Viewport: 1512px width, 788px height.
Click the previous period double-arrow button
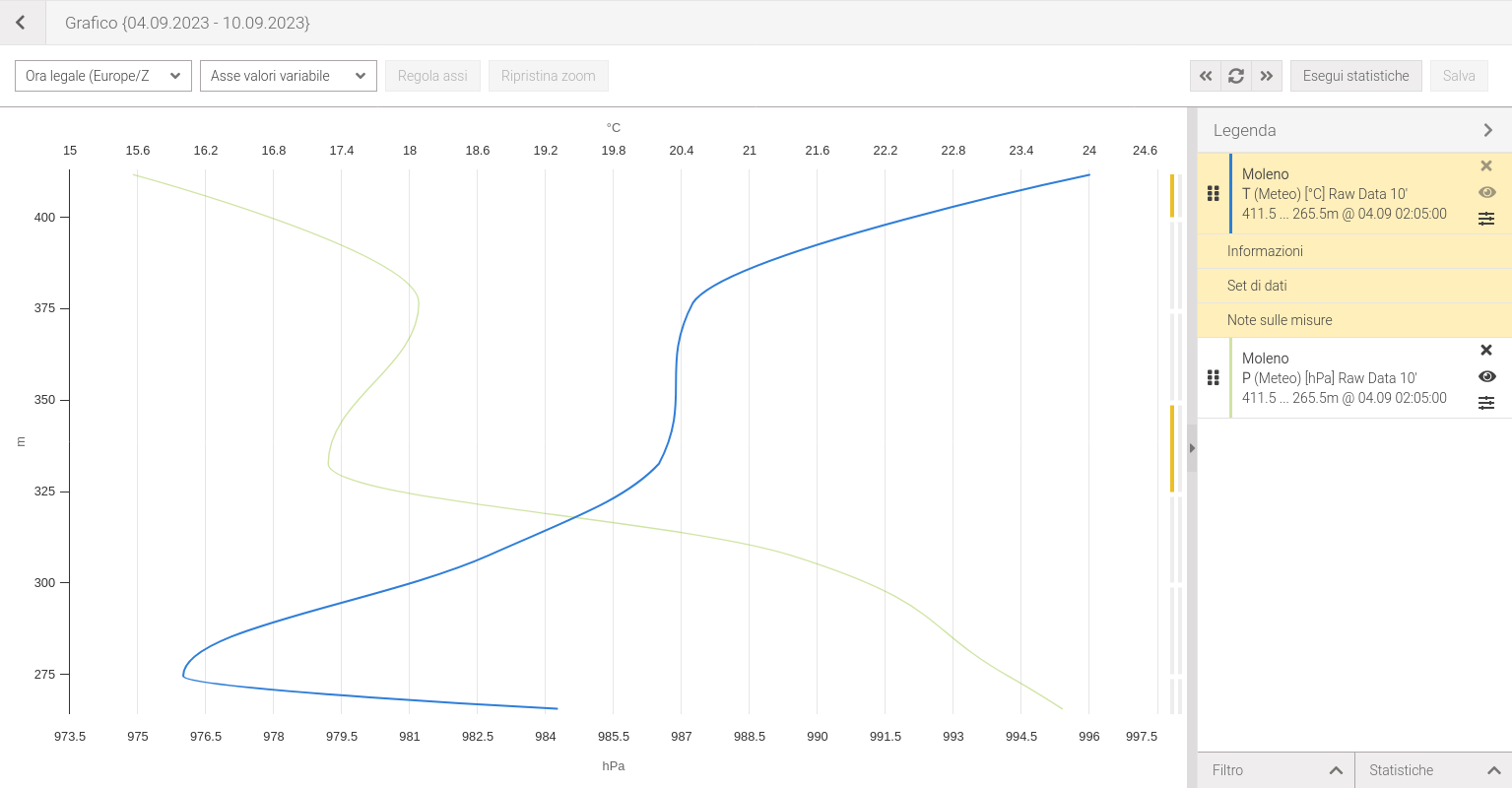(1206, 76)
